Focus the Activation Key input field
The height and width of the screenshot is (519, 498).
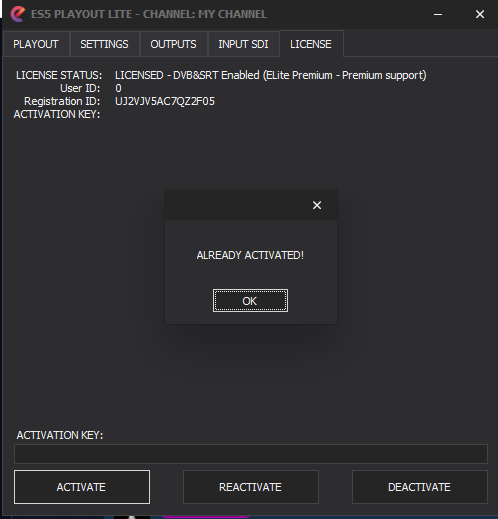(x=251, y=454)
